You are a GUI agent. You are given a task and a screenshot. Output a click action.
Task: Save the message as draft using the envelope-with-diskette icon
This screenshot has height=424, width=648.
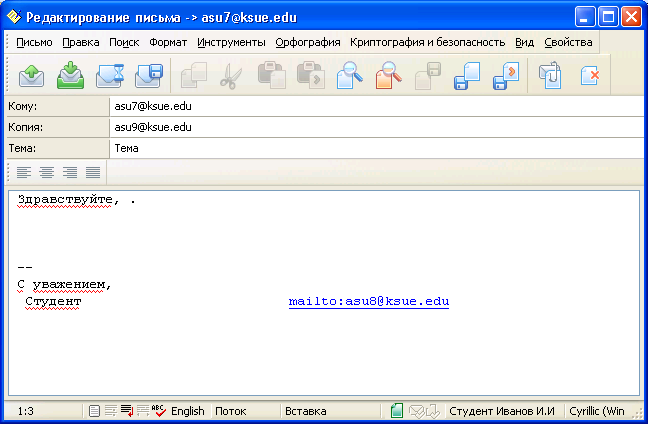149,76
